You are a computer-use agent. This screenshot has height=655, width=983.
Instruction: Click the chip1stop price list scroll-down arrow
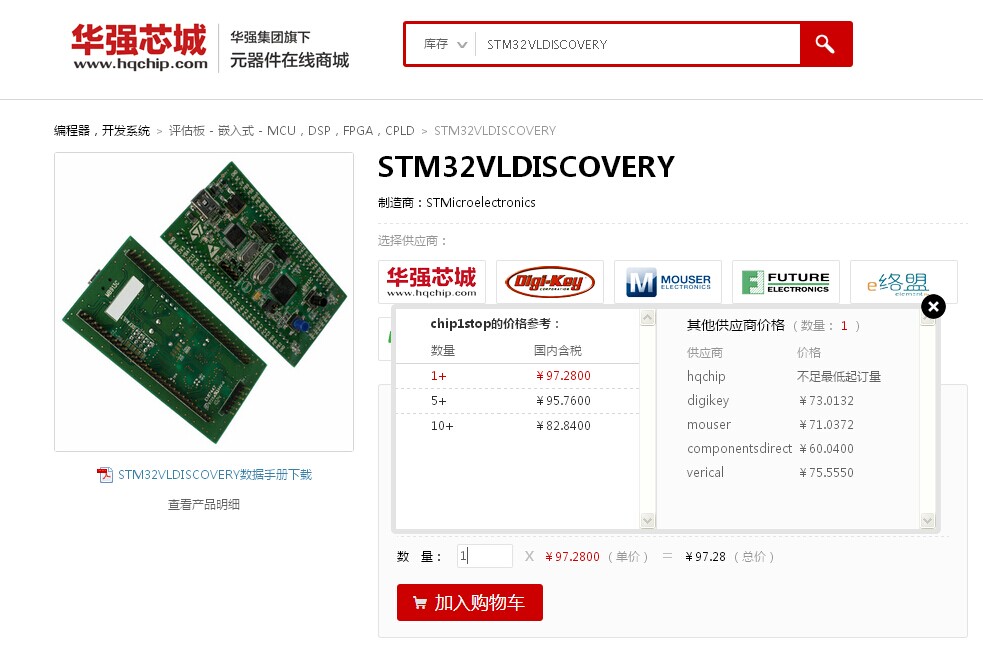(648, 520)
